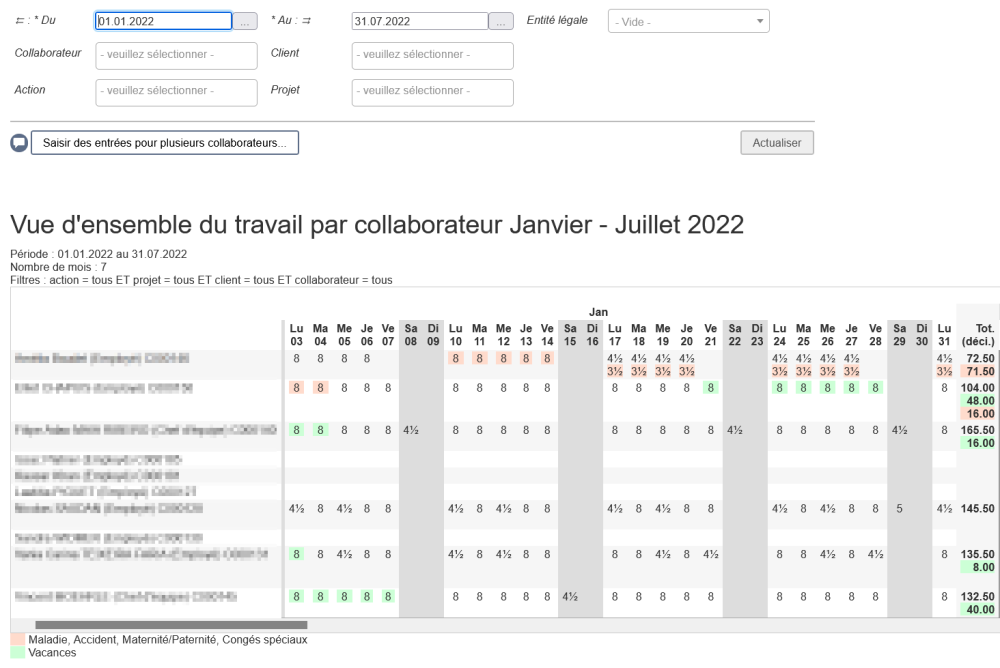This screenshot has height=668, width=1000.
Task: Click the previous period arrows beside Du
Action: coord(21,21)
